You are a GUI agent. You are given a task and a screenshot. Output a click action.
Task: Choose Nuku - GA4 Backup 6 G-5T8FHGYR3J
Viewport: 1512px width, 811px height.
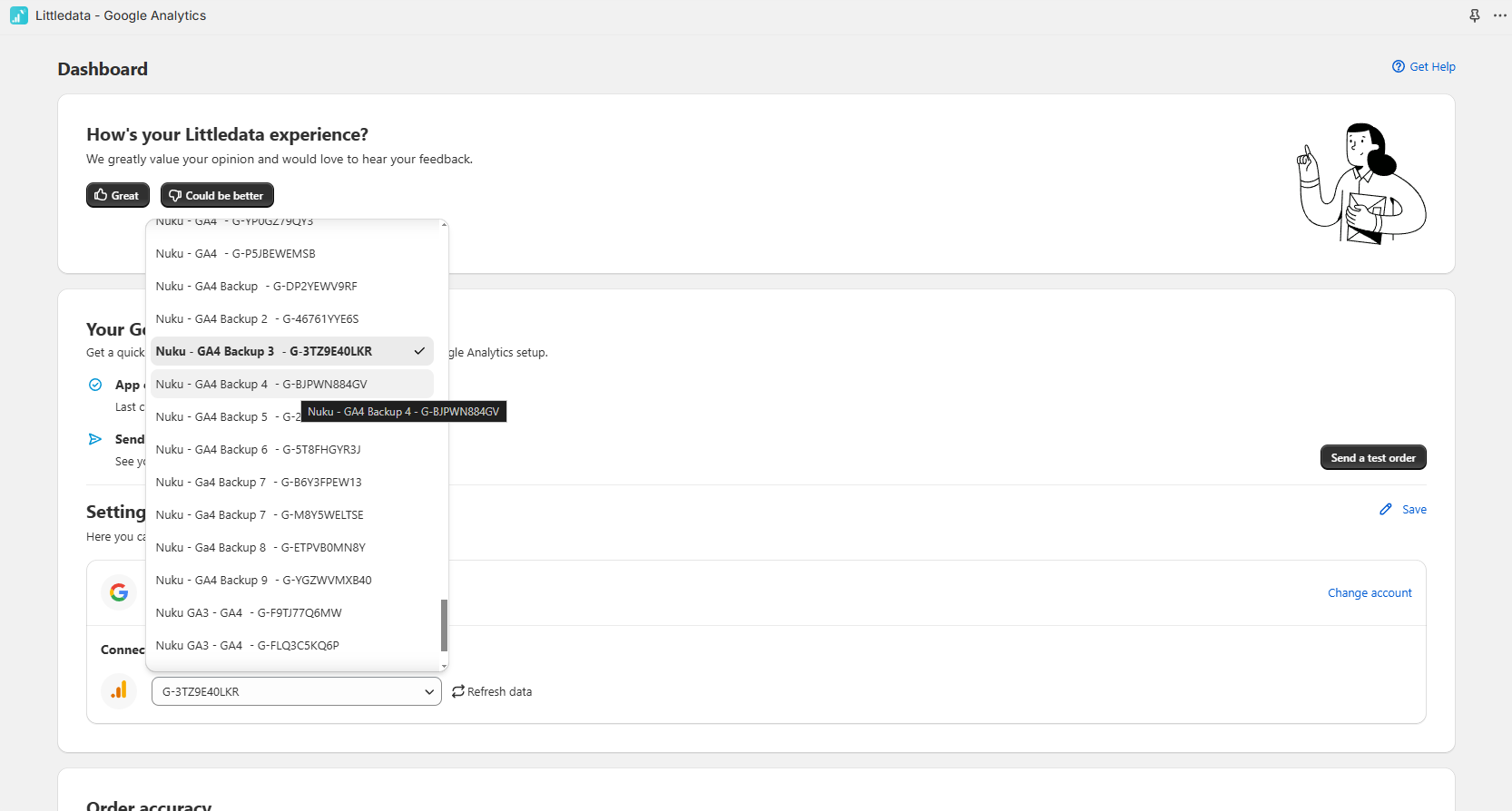pyautogui.click(x=292, y=449)
